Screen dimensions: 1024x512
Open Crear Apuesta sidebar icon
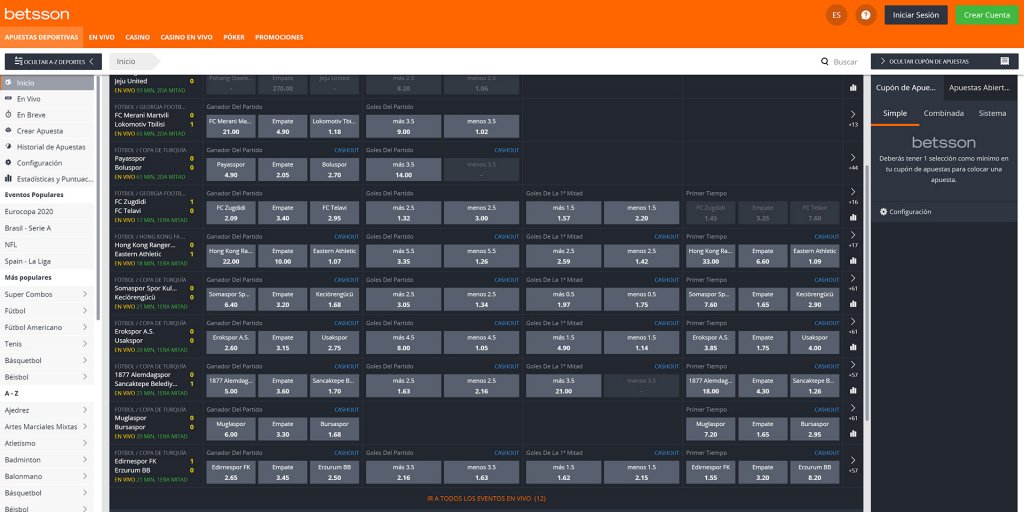[8, 131]
